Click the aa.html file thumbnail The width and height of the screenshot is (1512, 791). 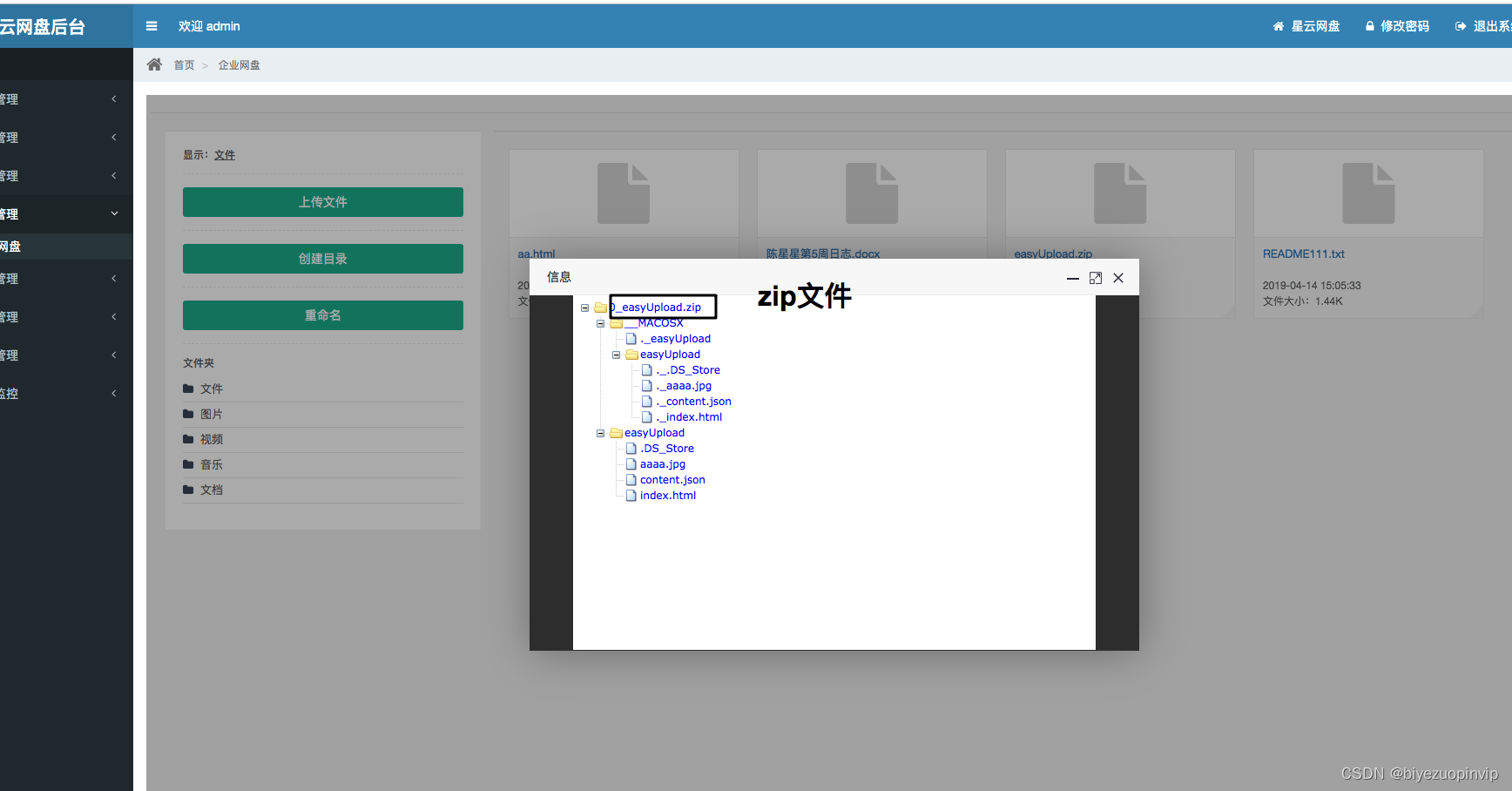pos(624,193)
